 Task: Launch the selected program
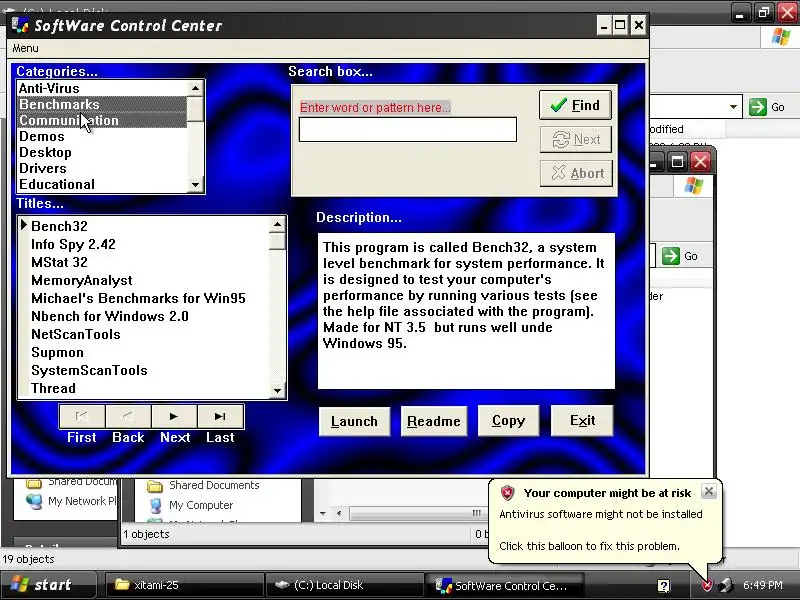[x=354, y=421]
